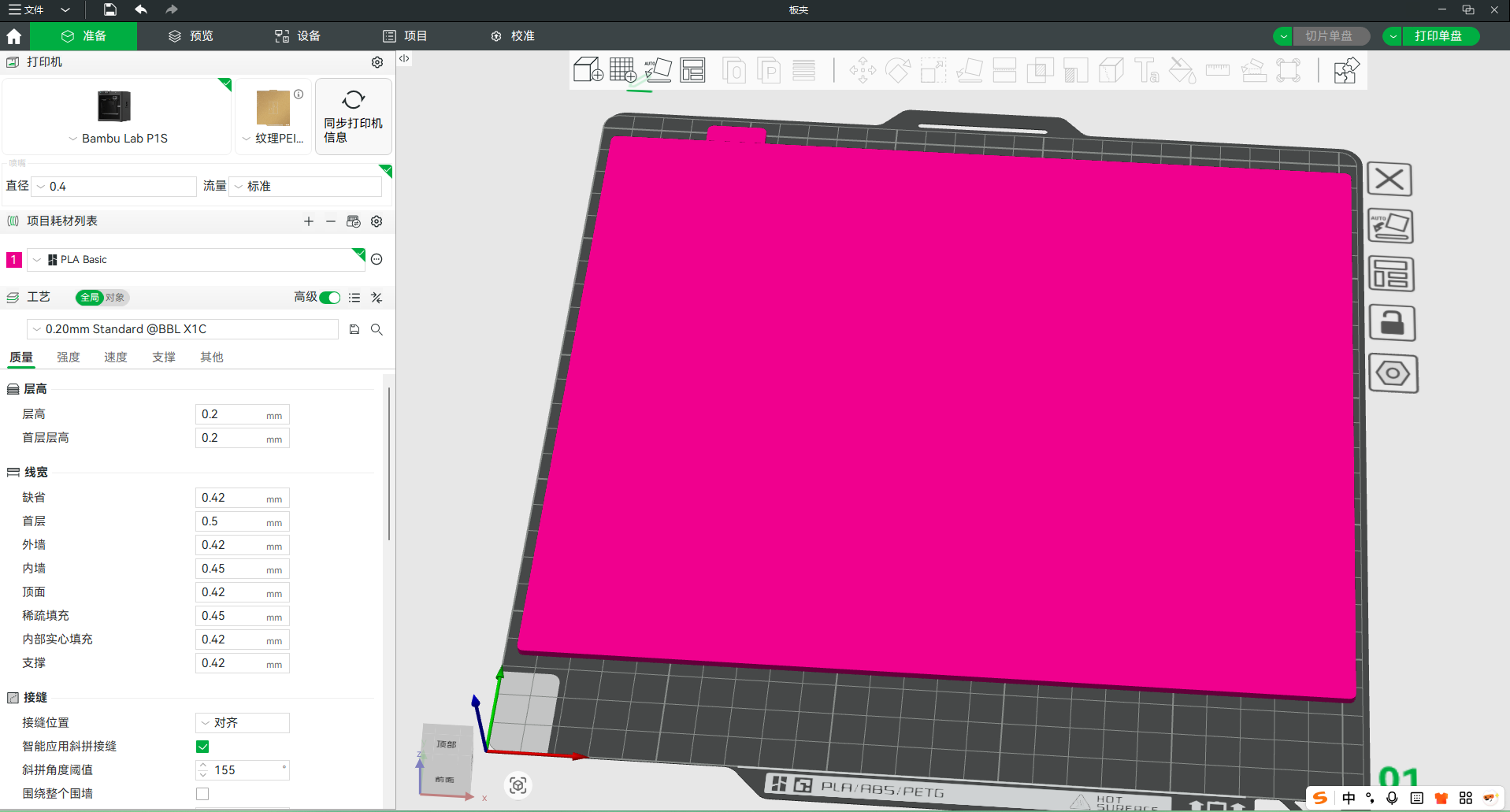Open 支撑 settings tab
This screenshot has width=1510, height=812.
[x=164, y=358]
